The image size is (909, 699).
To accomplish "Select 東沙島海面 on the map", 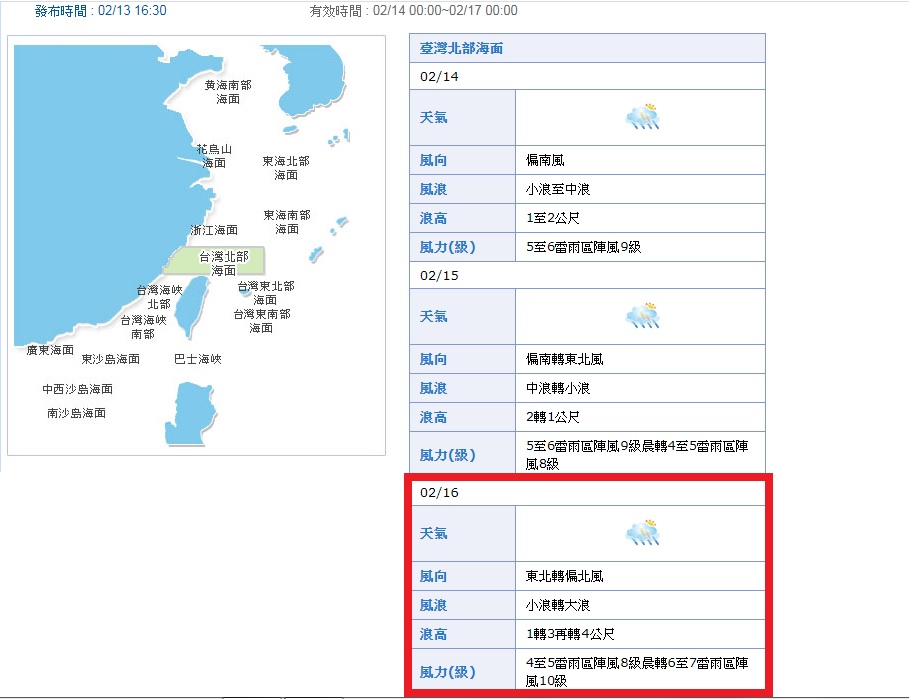I will coord(111,359).
